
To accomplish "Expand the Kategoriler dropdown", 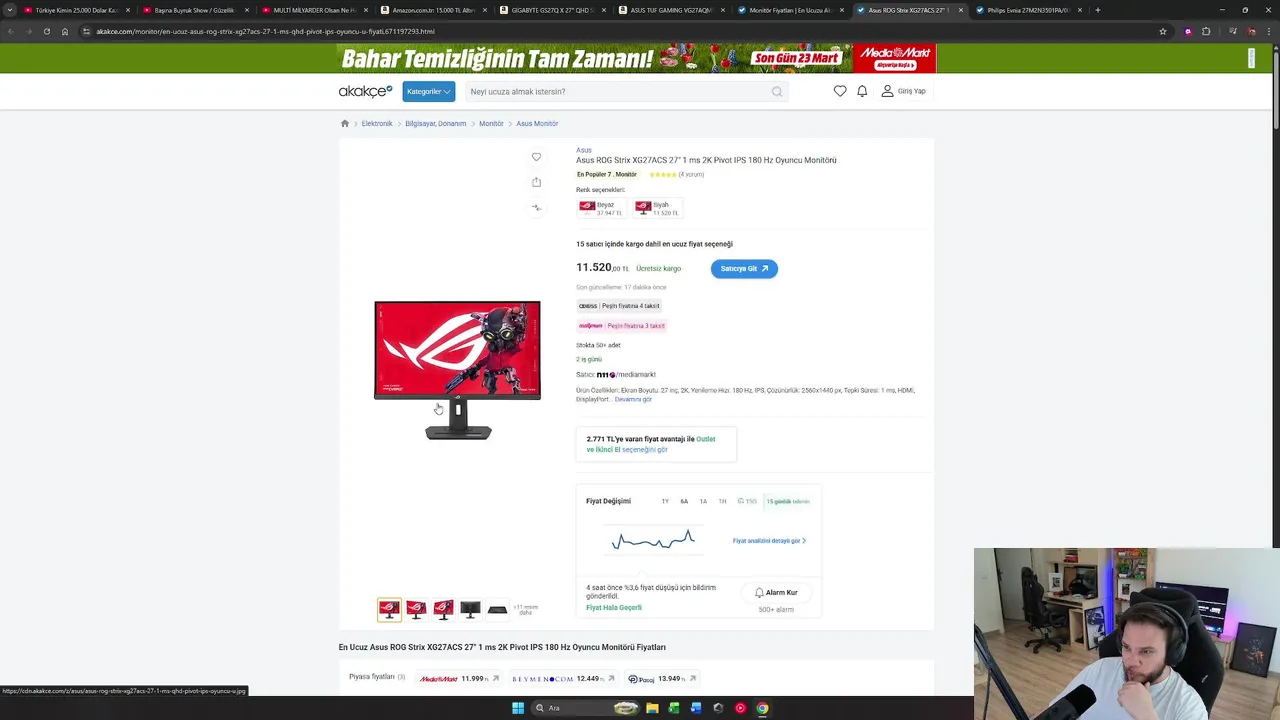I will 428,91.
